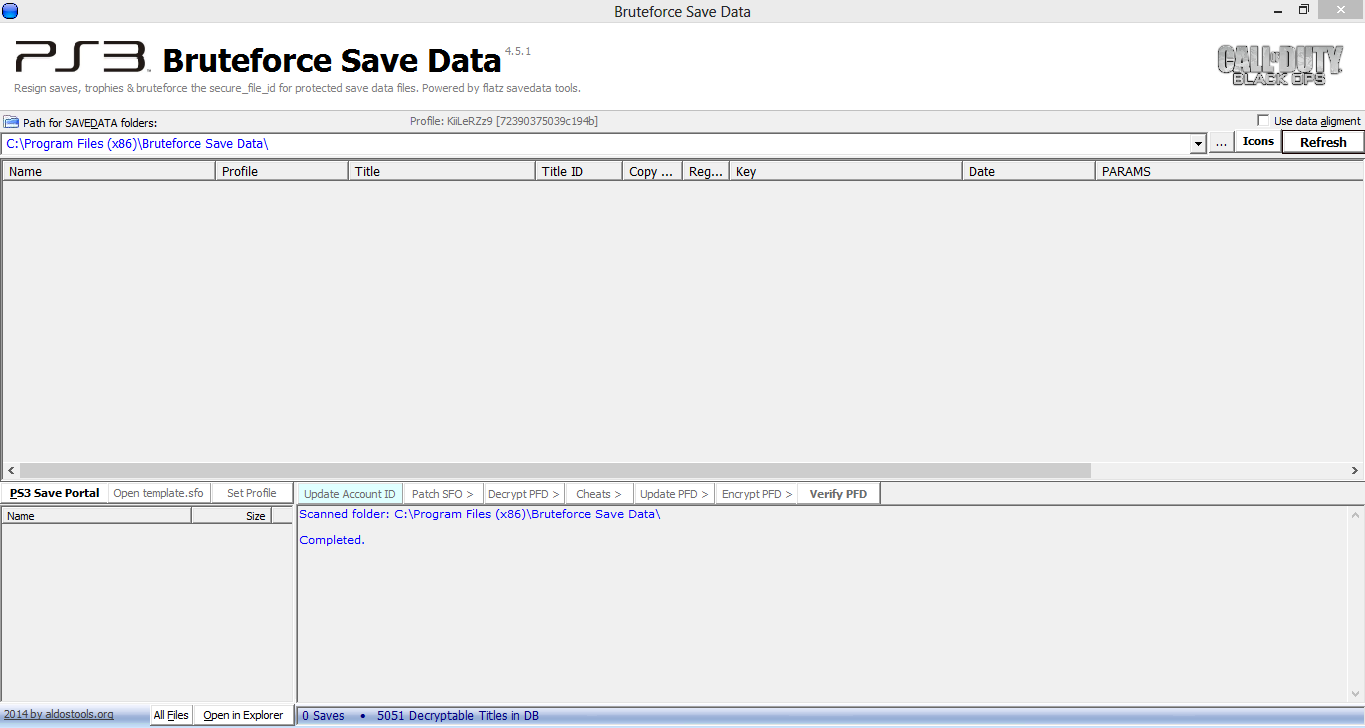Click Update Account ID
The height and width of the screenshot is (728, 1365).
350,494
